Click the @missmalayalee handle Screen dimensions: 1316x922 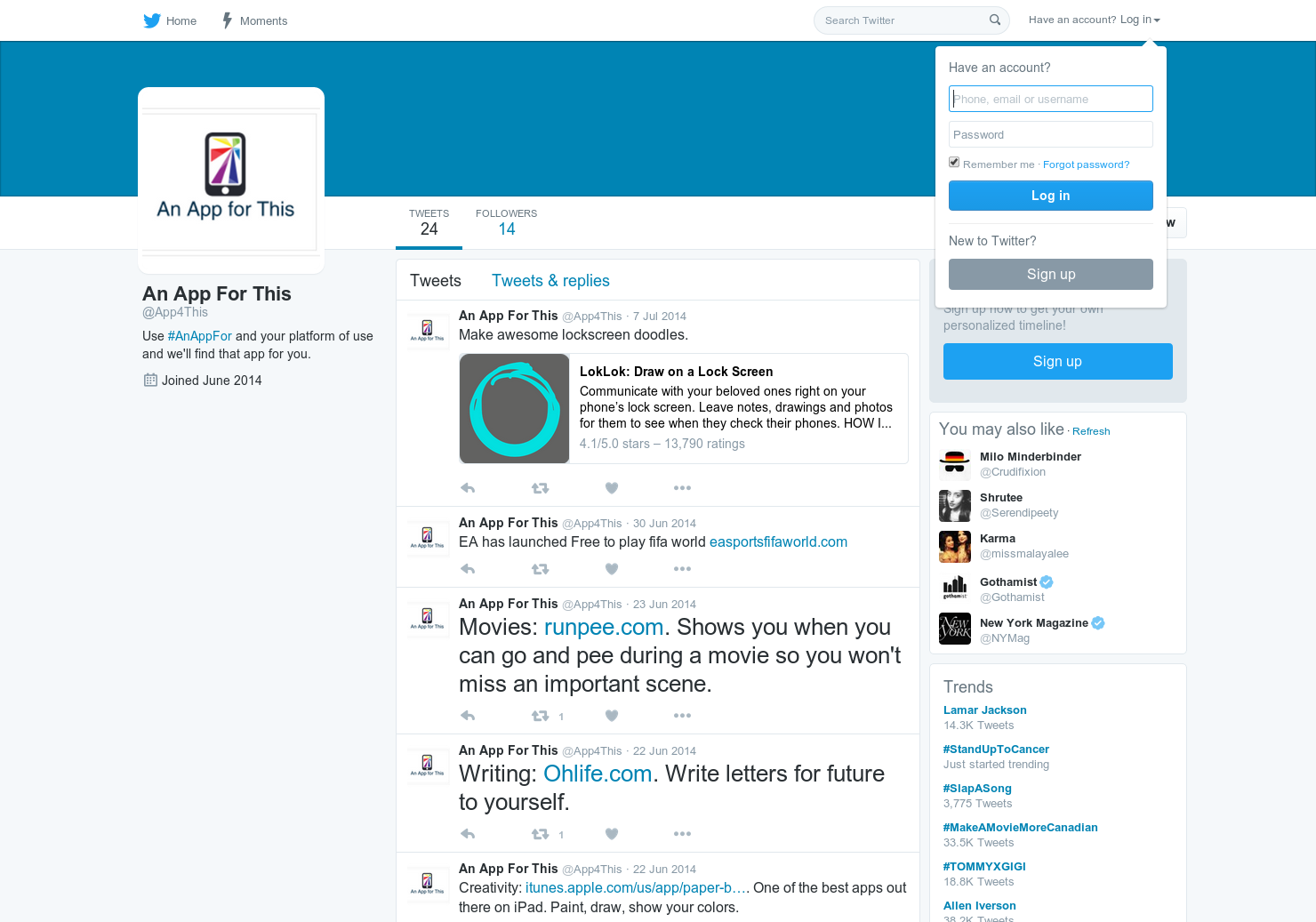point(1024,554)
